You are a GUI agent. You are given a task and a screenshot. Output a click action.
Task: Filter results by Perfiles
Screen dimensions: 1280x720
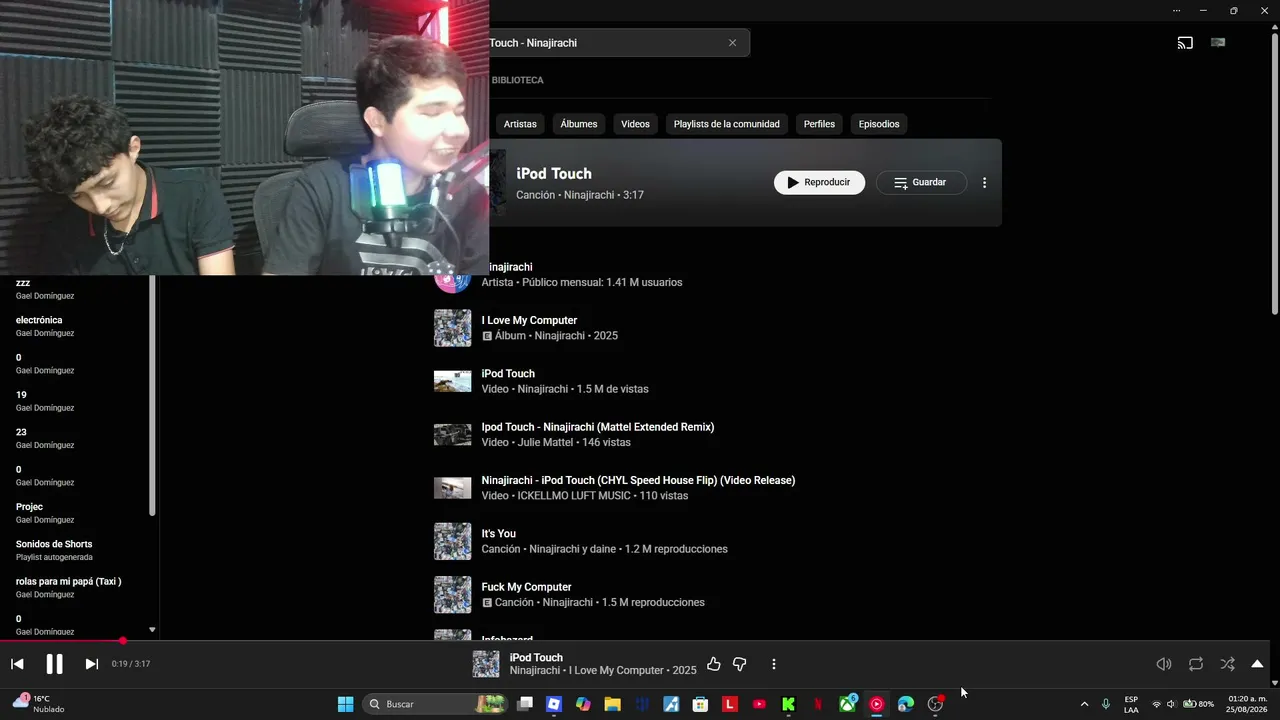[819, 124]
